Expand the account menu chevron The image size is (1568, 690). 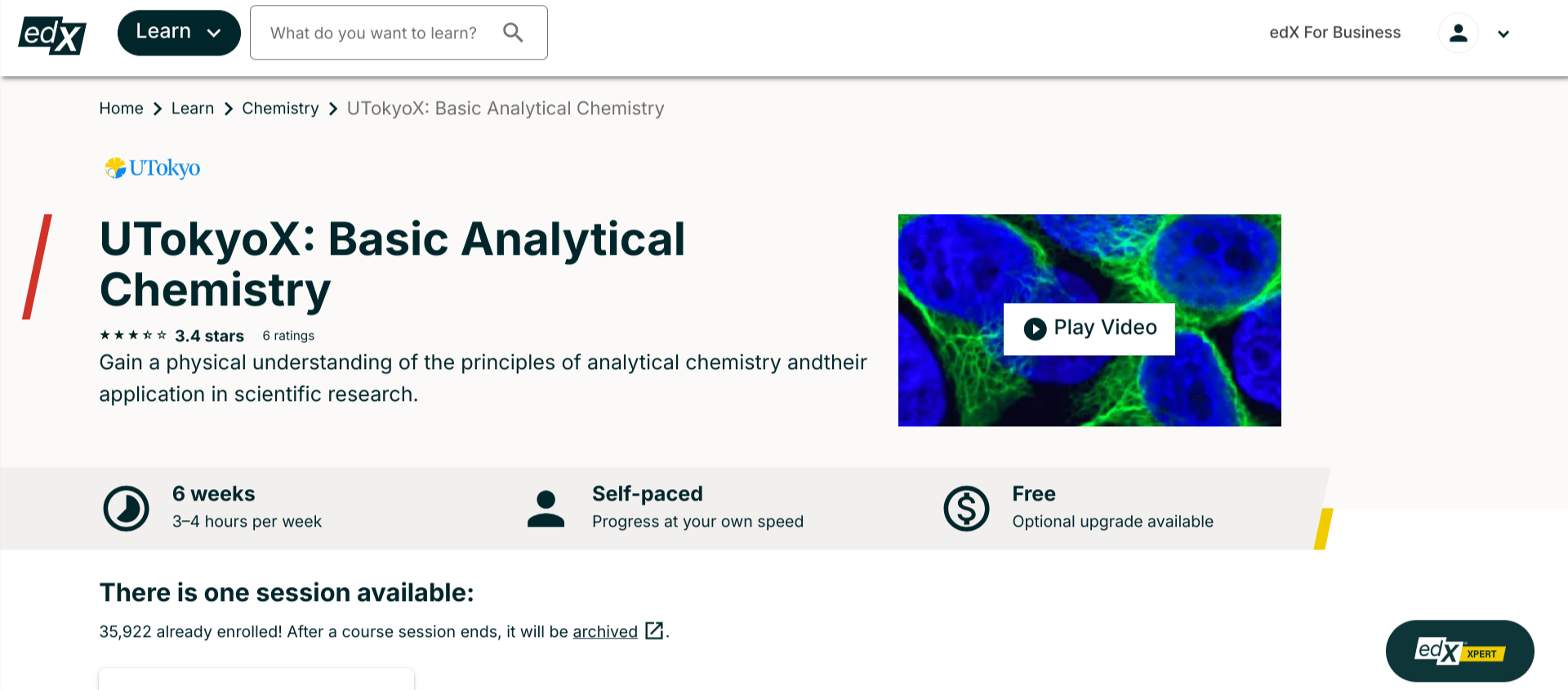click(x=1503, y=34)
